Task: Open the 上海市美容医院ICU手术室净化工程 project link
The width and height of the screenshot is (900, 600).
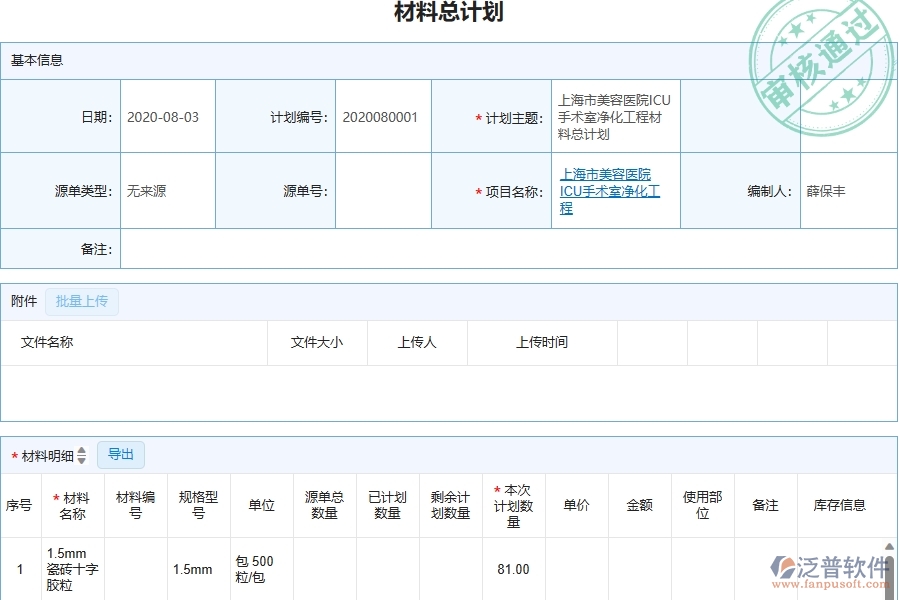Action: click(x=608, y=191)
